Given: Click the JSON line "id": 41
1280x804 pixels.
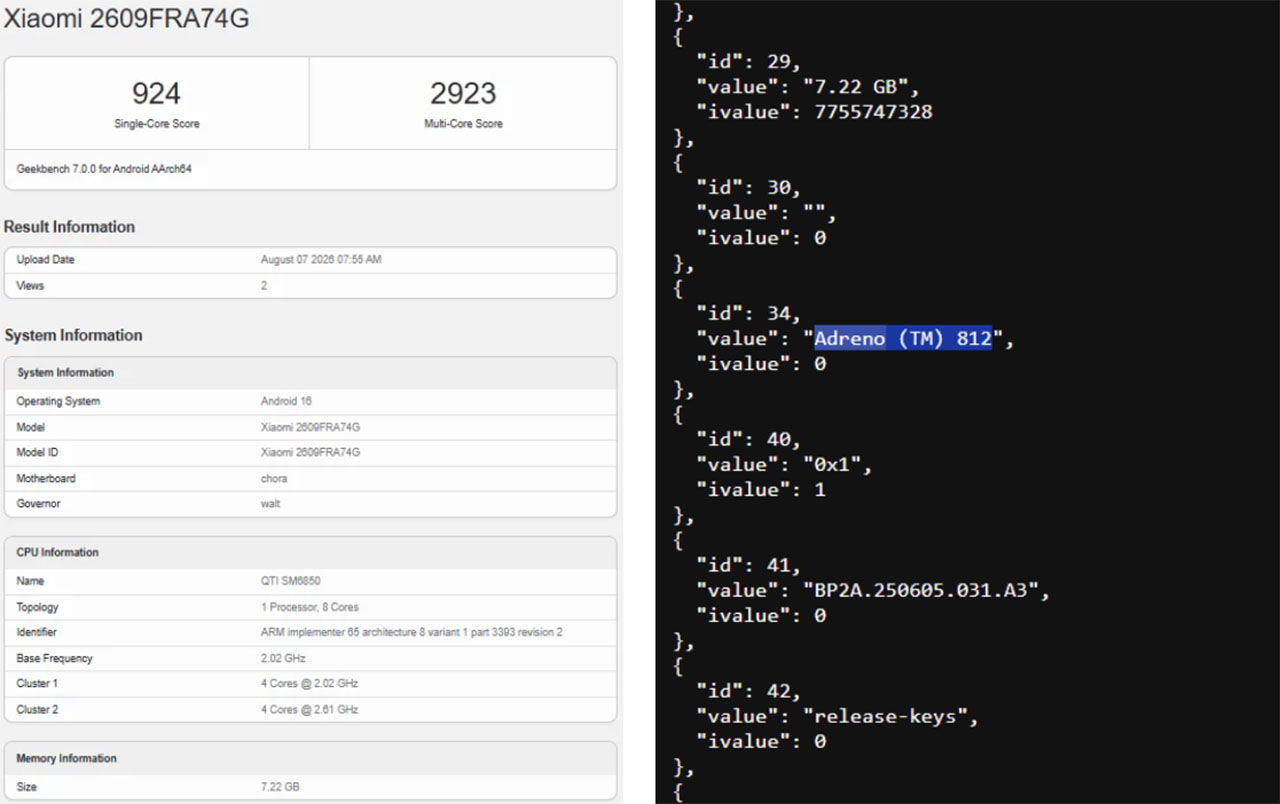Looking at the screenshot, I should (749, 566).
